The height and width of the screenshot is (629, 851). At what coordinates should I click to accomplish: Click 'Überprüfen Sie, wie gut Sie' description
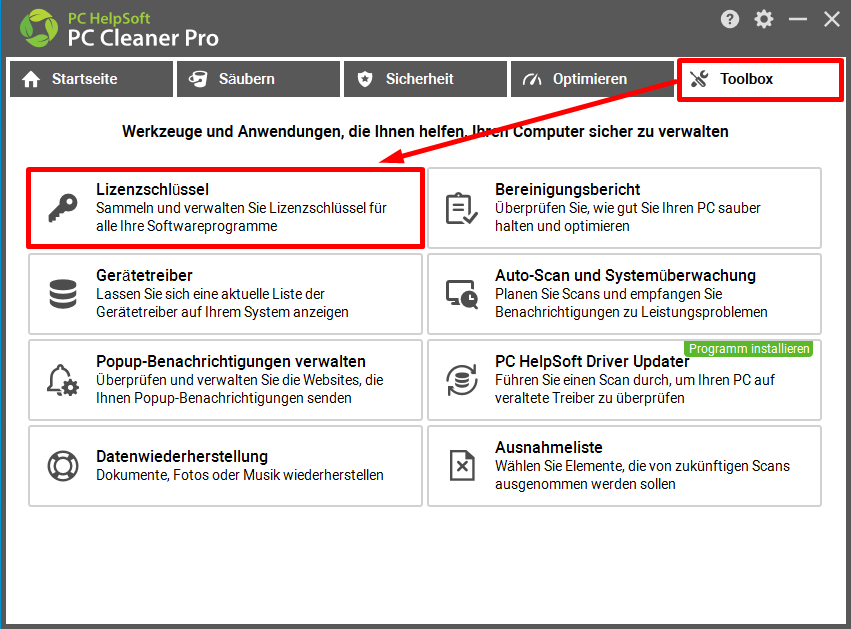[628, 217]
